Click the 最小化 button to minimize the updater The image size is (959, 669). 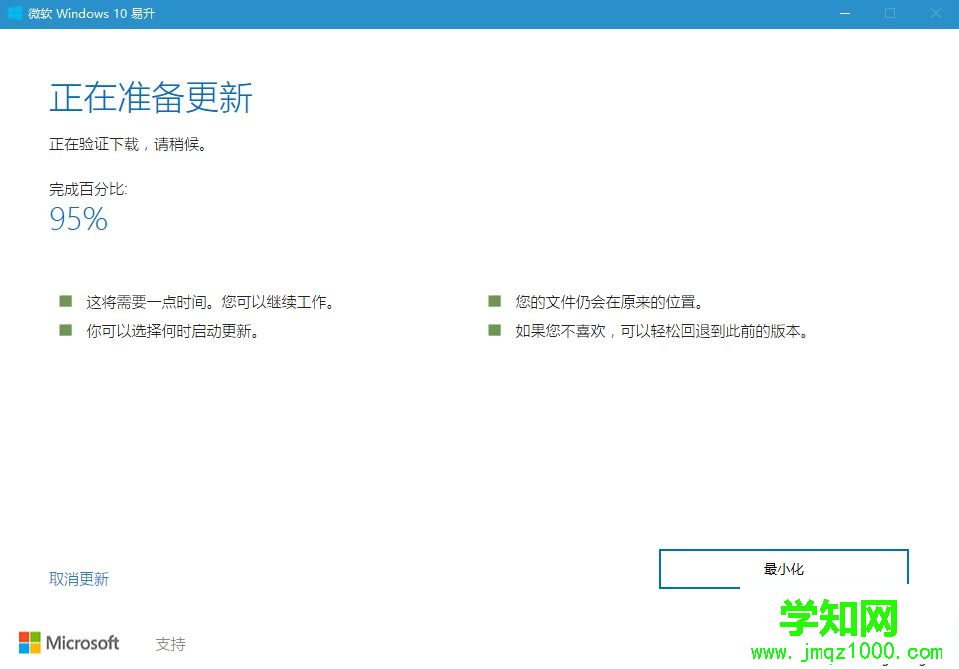[x=784, y=568]
